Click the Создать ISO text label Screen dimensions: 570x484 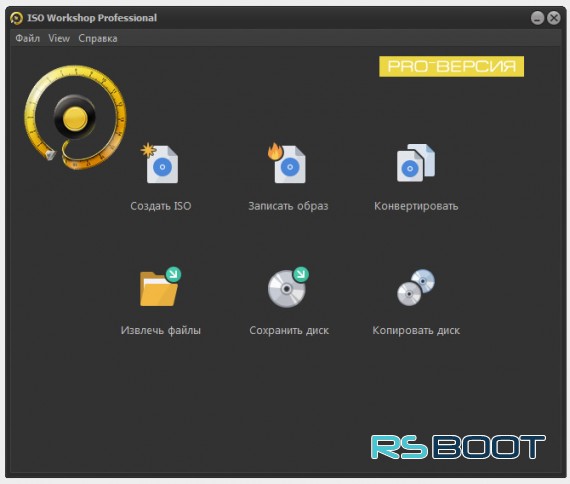161,206
